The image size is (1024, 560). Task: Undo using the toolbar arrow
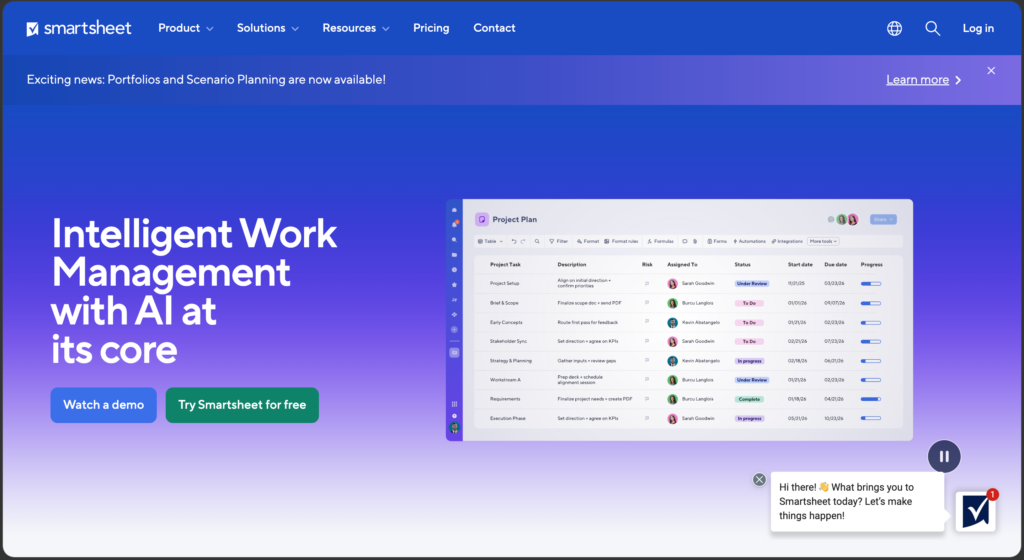point(514,241)
